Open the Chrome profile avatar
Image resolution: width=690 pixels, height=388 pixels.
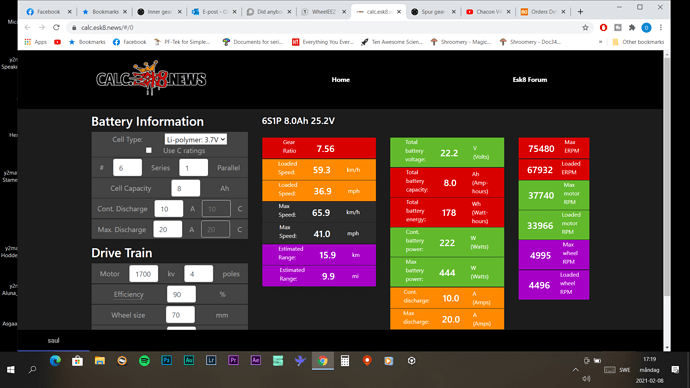click(646, 27)
